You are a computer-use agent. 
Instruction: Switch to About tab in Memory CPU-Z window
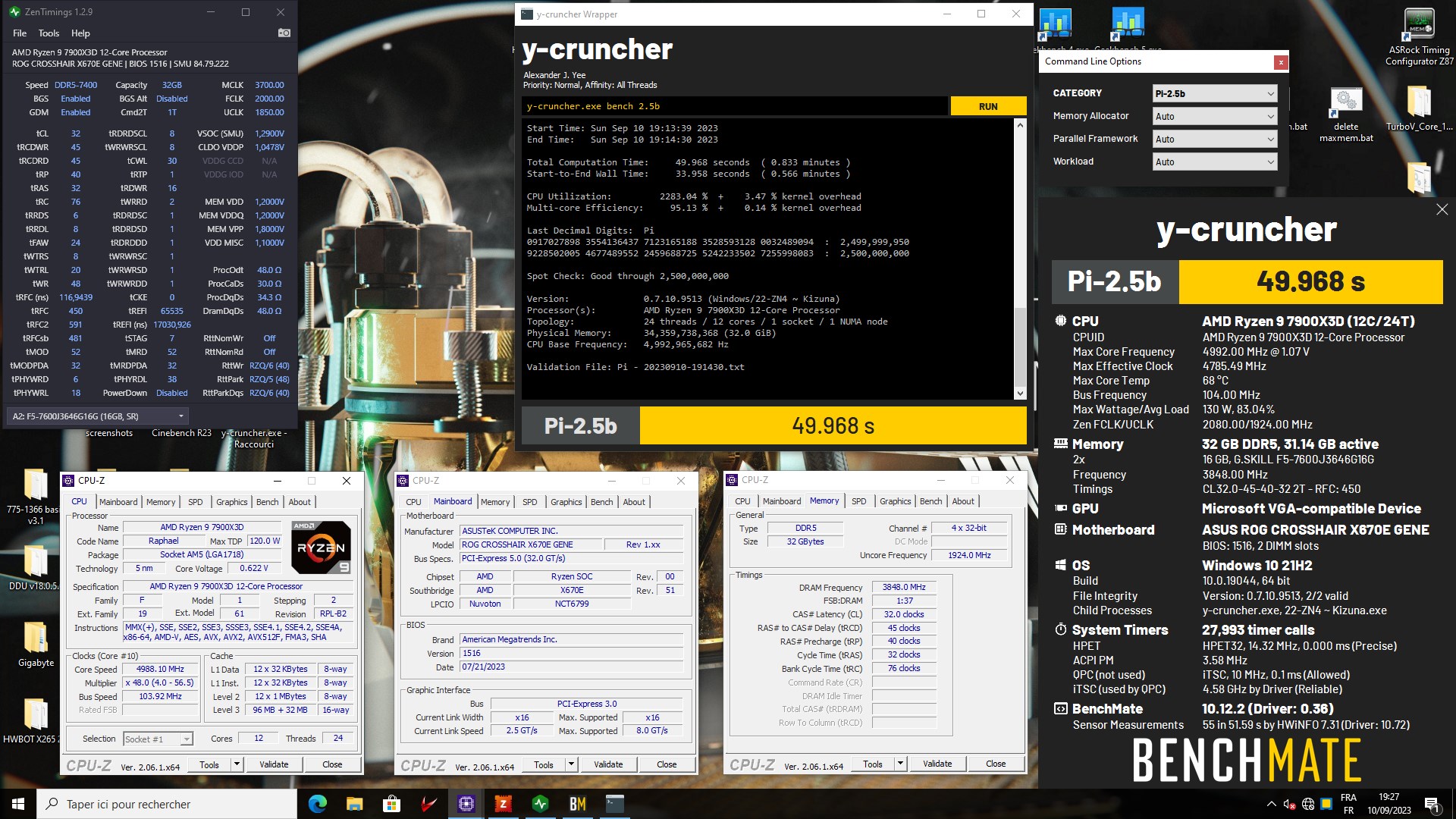pos(963,501)
